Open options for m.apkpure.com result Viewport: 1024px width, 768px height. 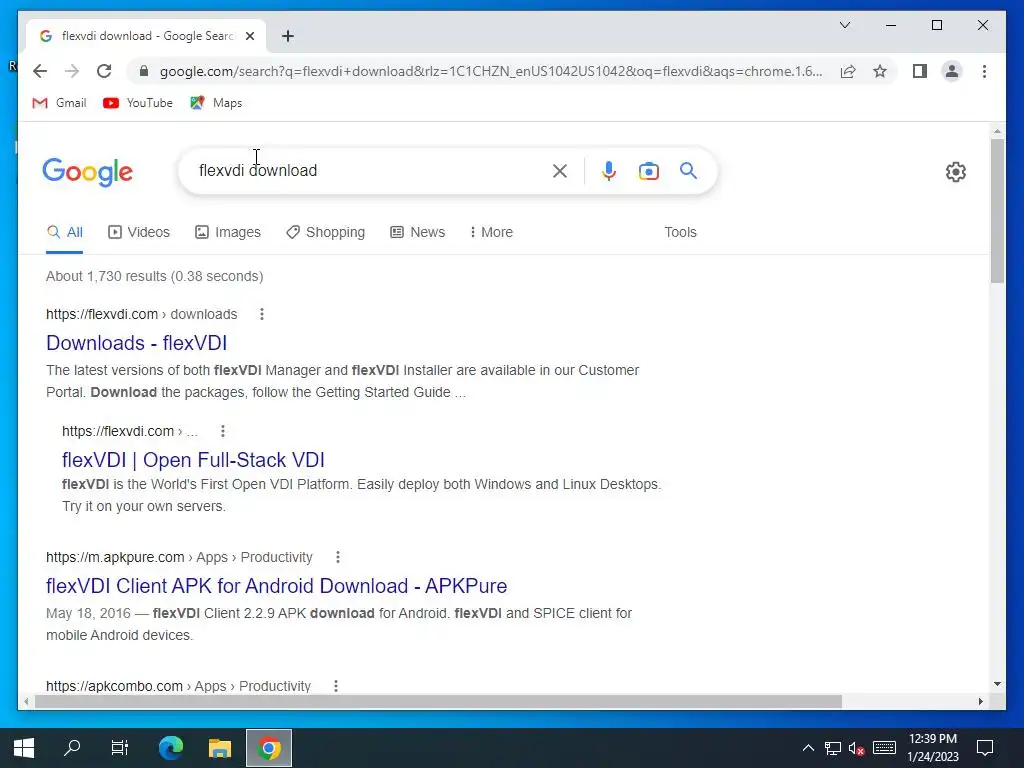338,557
